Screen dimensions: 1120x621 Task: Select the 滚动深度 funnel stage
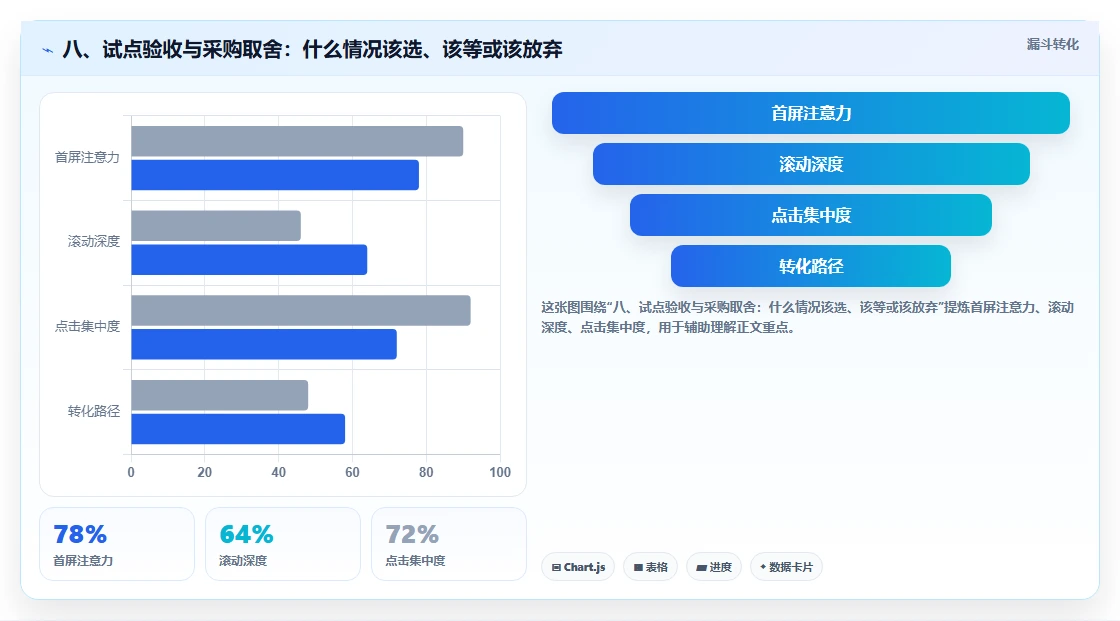(811, 164)
